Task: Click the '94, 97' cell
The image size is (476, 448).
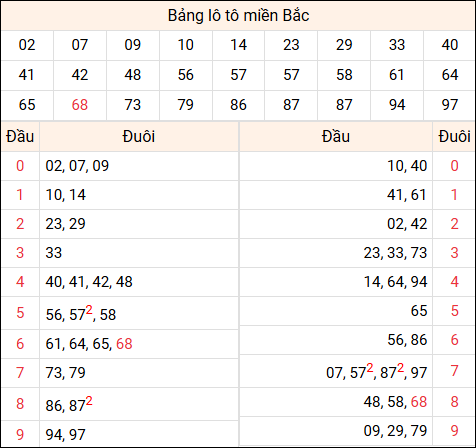Action: pos(139,434)
